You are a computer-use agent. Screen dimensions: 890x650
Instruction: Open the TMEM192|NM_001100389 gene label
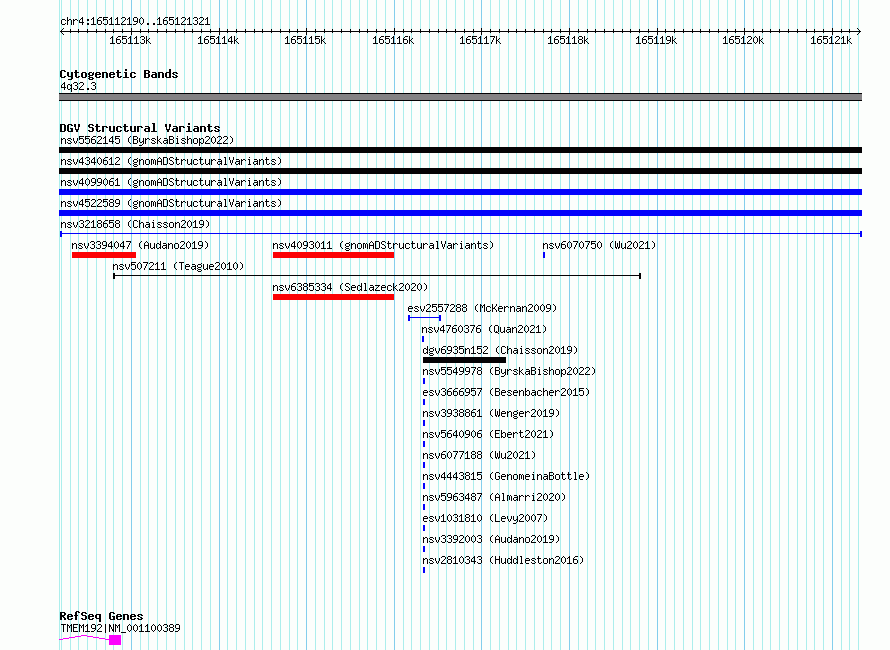[120, 628]
